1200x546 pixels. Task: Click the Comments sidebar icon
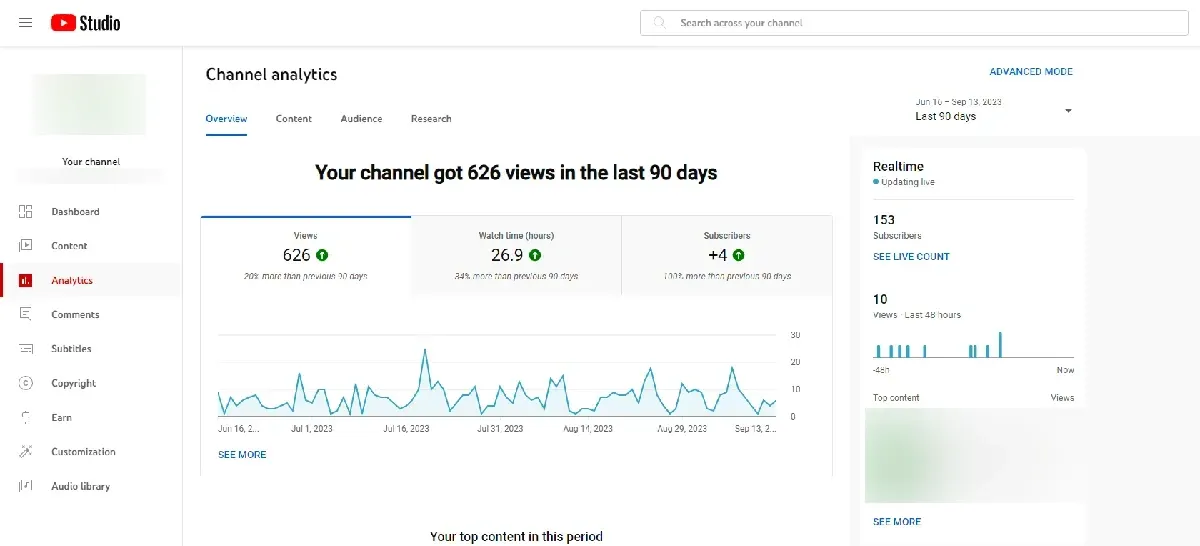click(26, 315)
